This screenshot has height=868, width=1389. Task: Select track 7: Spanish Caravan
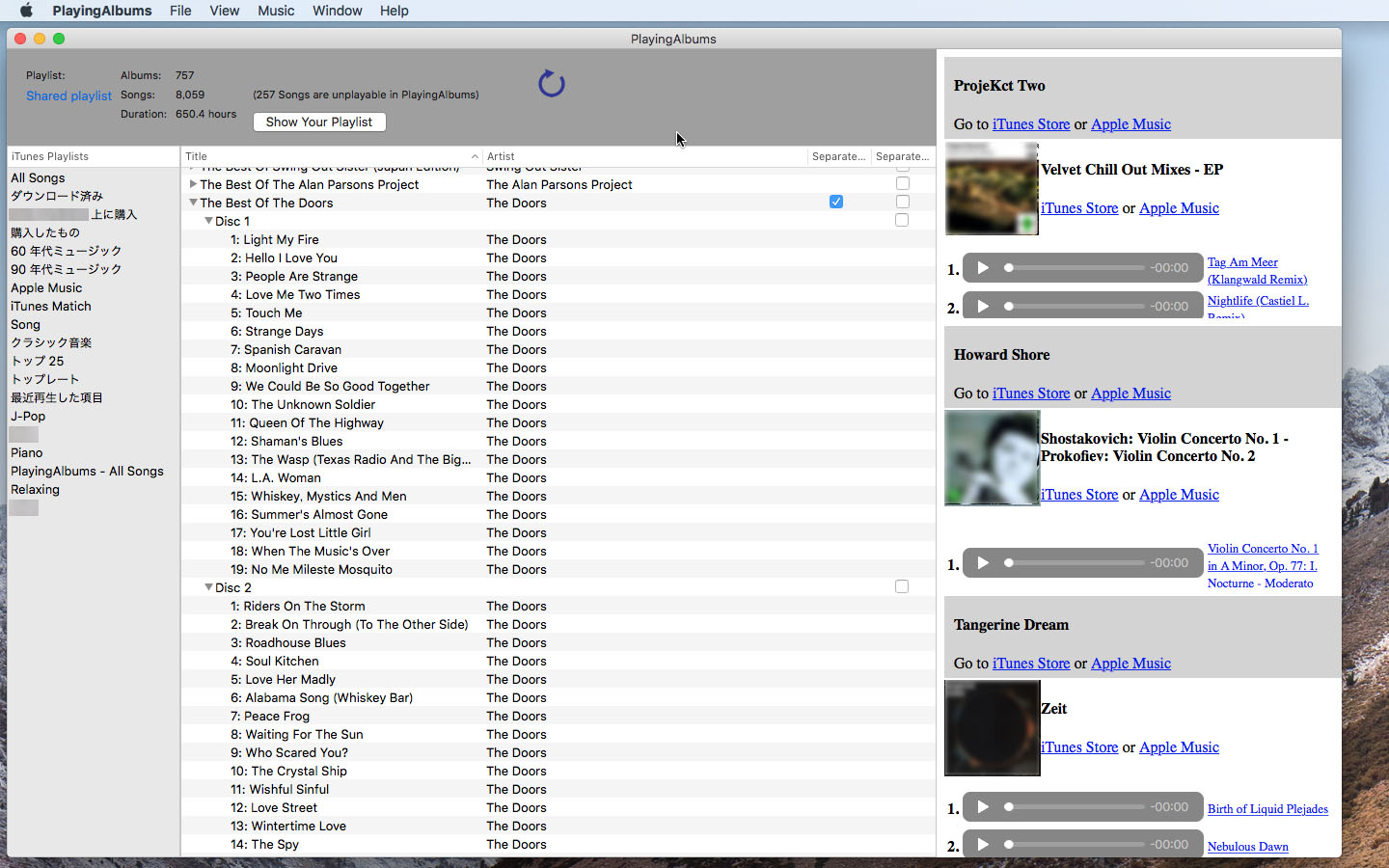pos(558,349)
